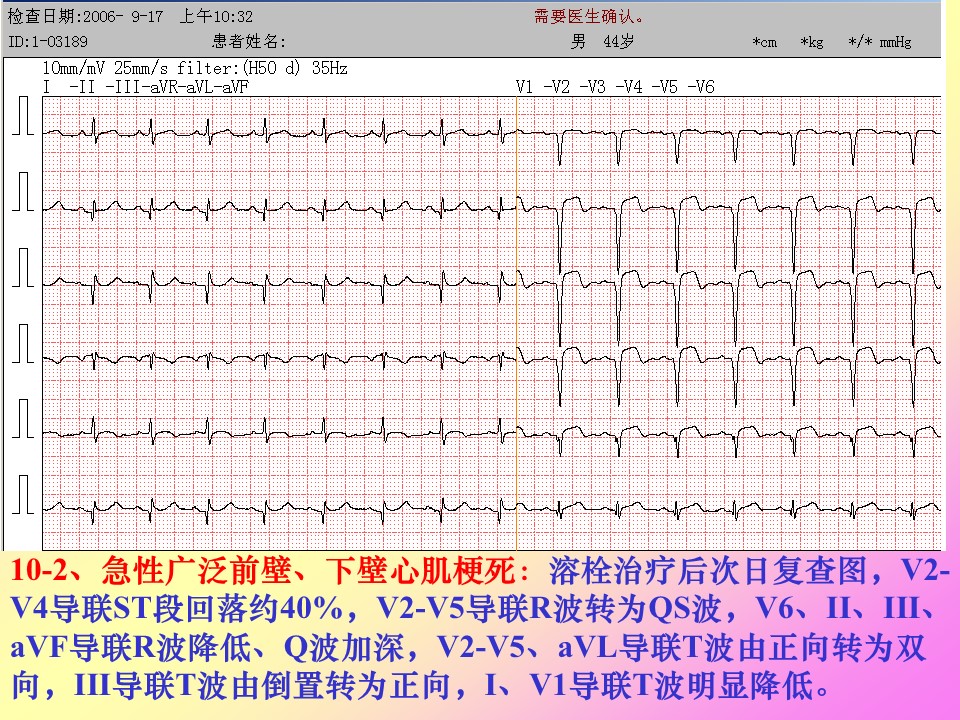Click the calibration pulse of the fourth row
The width and height of the screenshot is (960, 720).
point(23,343)
